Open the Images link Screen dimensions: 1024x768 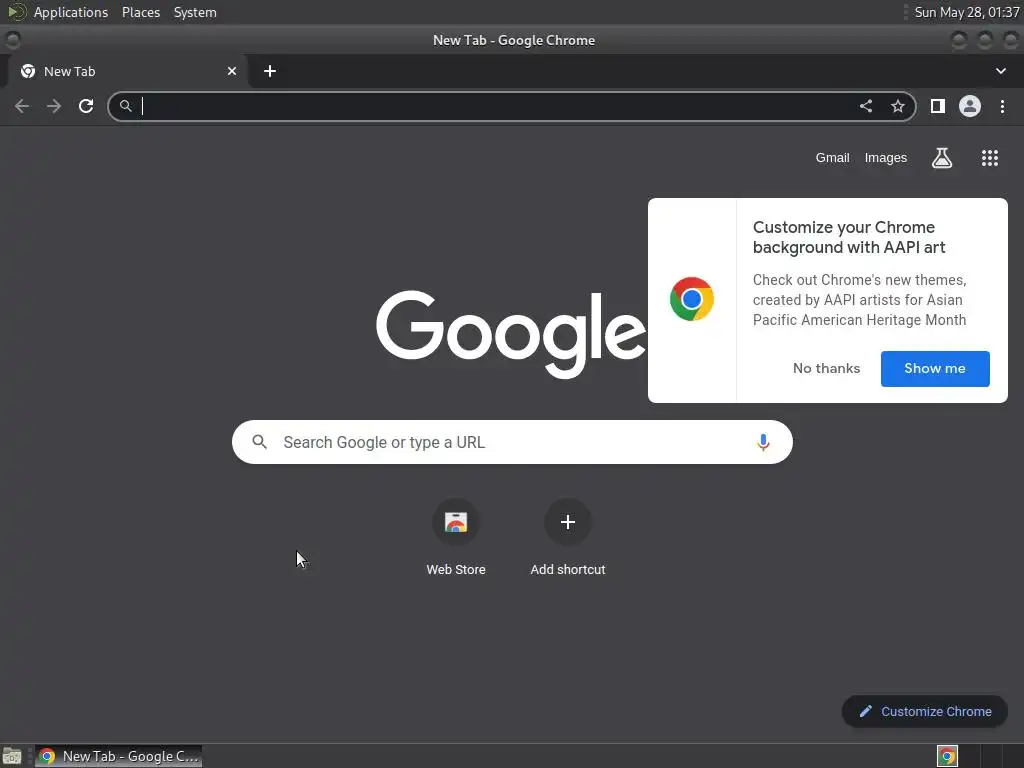(886, 158)
